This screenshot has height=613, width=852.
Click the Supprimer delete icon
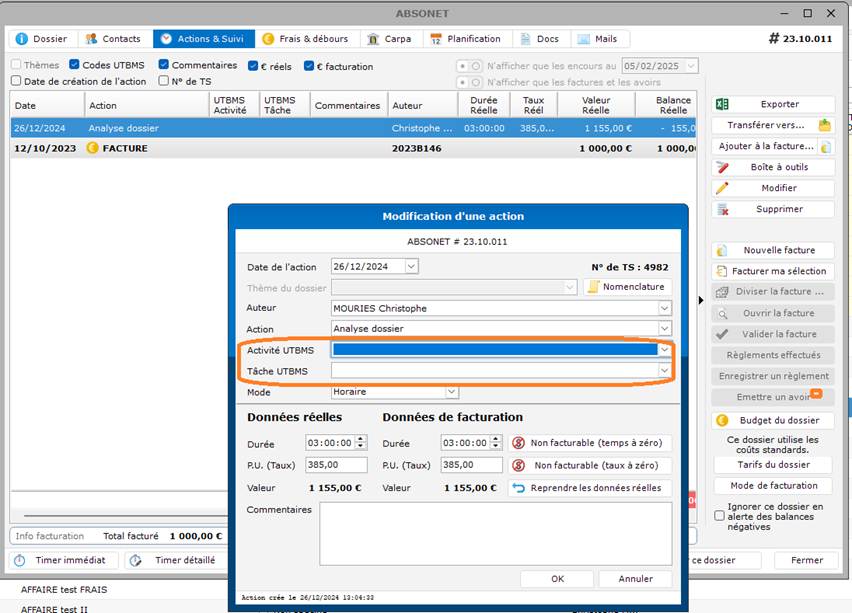point(722,209)
